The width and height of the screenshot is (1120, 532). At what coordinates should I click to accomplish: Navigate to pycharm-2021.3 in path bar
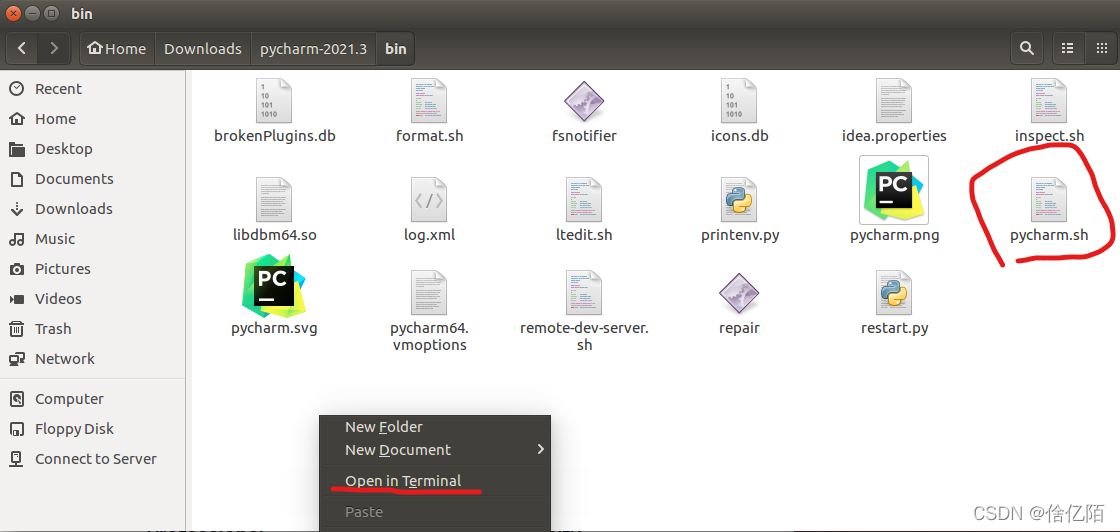(x=314, y=49)
